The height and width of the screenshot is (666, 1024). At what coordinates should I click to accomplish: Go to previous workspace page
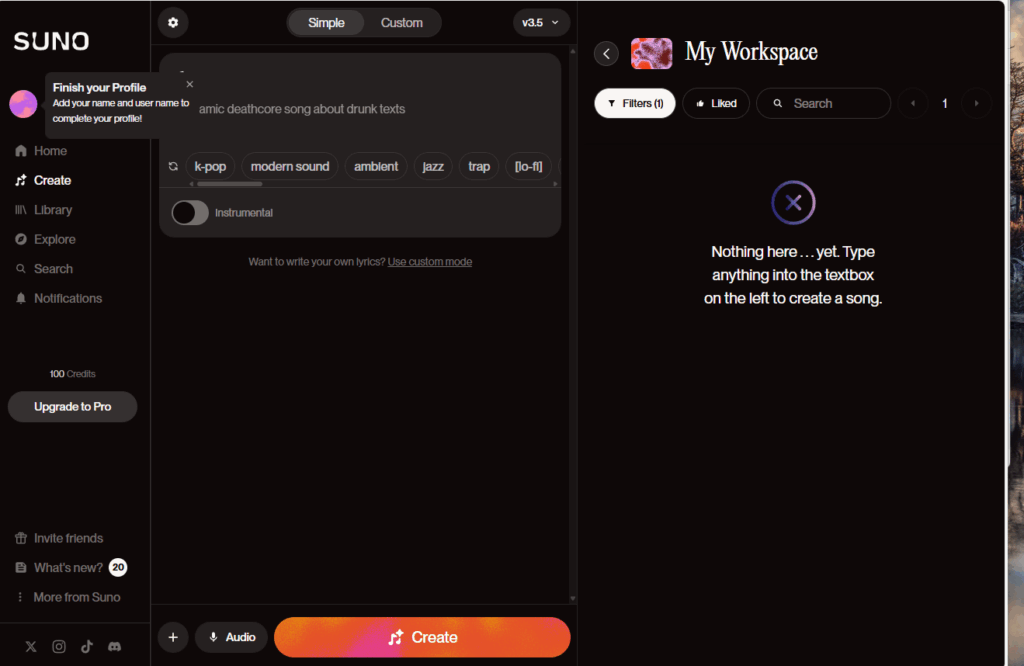pyautogui.click(x=913, y=103)
